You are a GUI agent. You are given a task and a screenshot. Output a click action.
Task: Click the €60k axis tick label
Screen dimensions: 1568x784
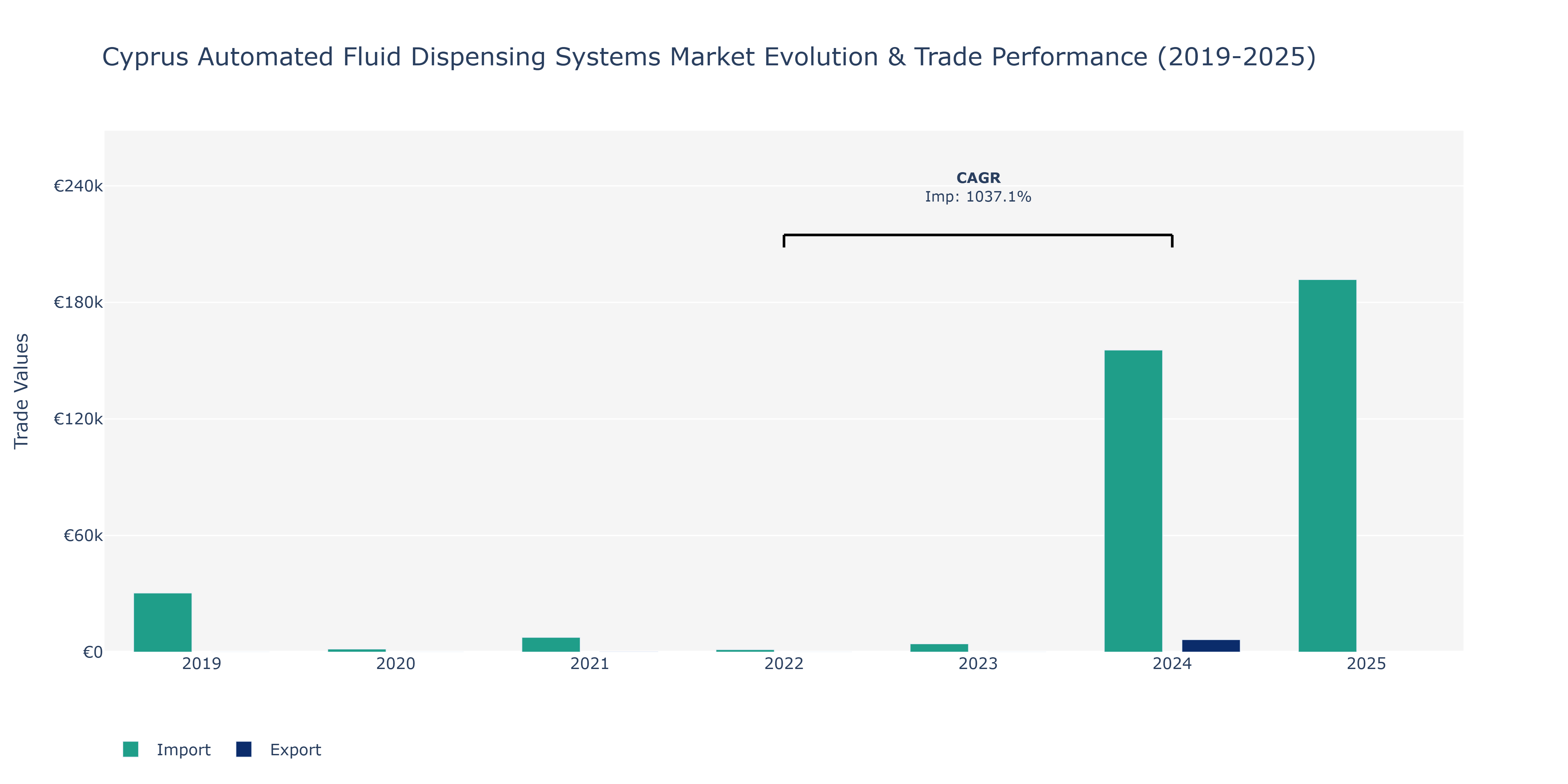click(x=83, y=536)
